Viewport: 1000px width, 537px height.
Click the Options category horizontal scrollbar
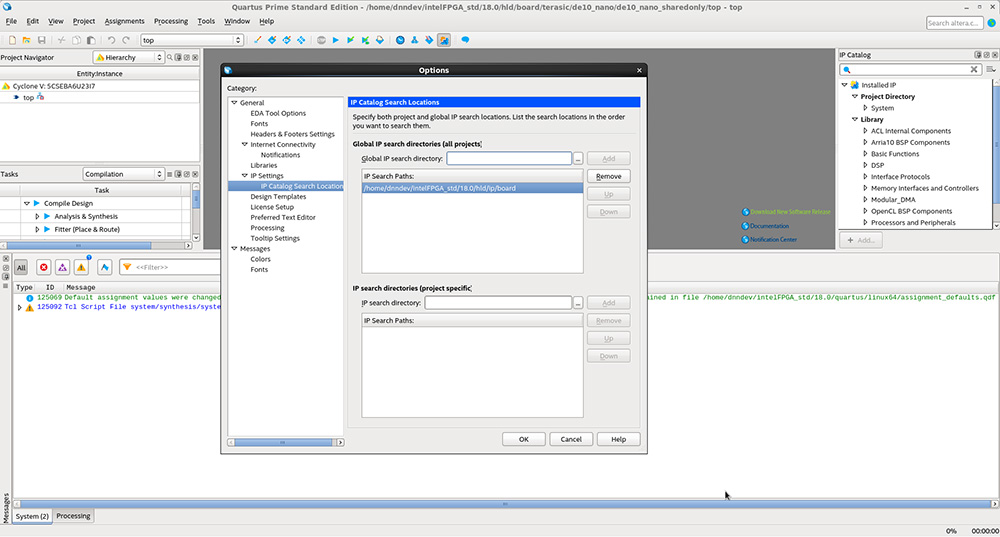coord(286,442)
